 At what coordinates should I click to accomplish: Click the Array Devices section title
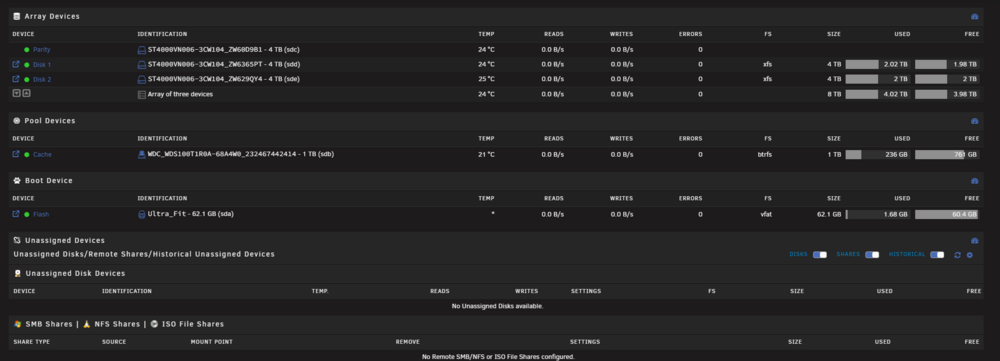coord(52,17)
